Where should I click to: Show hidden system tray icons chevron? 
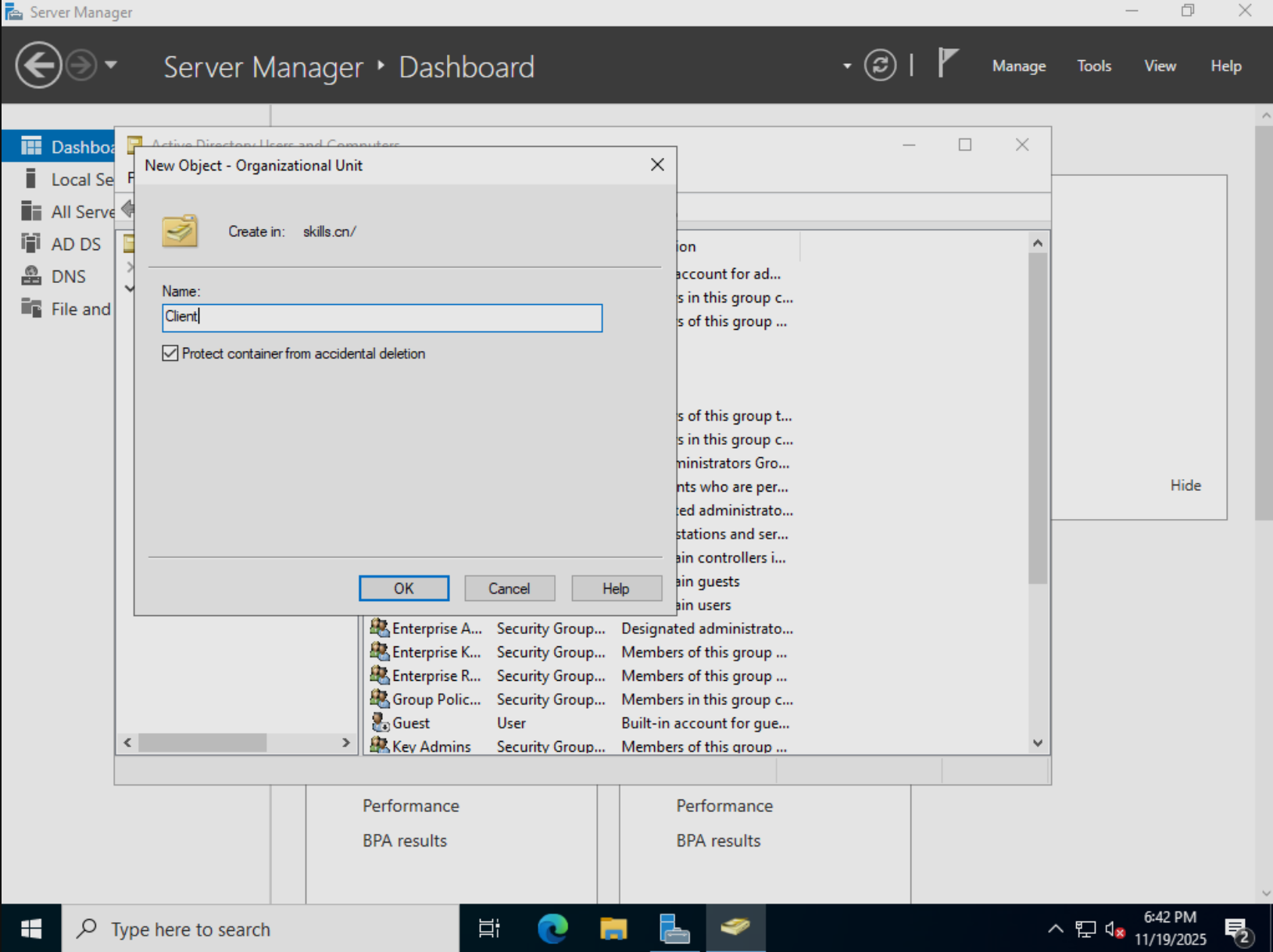[x=1055, y=929]
